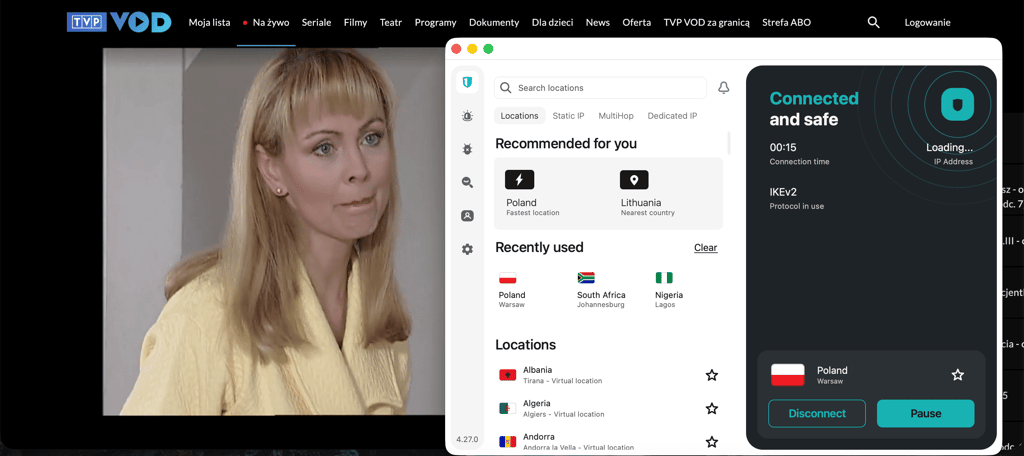This screenshot has width=1024, height=456.
Task: Open Dla dzieci in TVP VOD menu
Action: coord(552,22)
